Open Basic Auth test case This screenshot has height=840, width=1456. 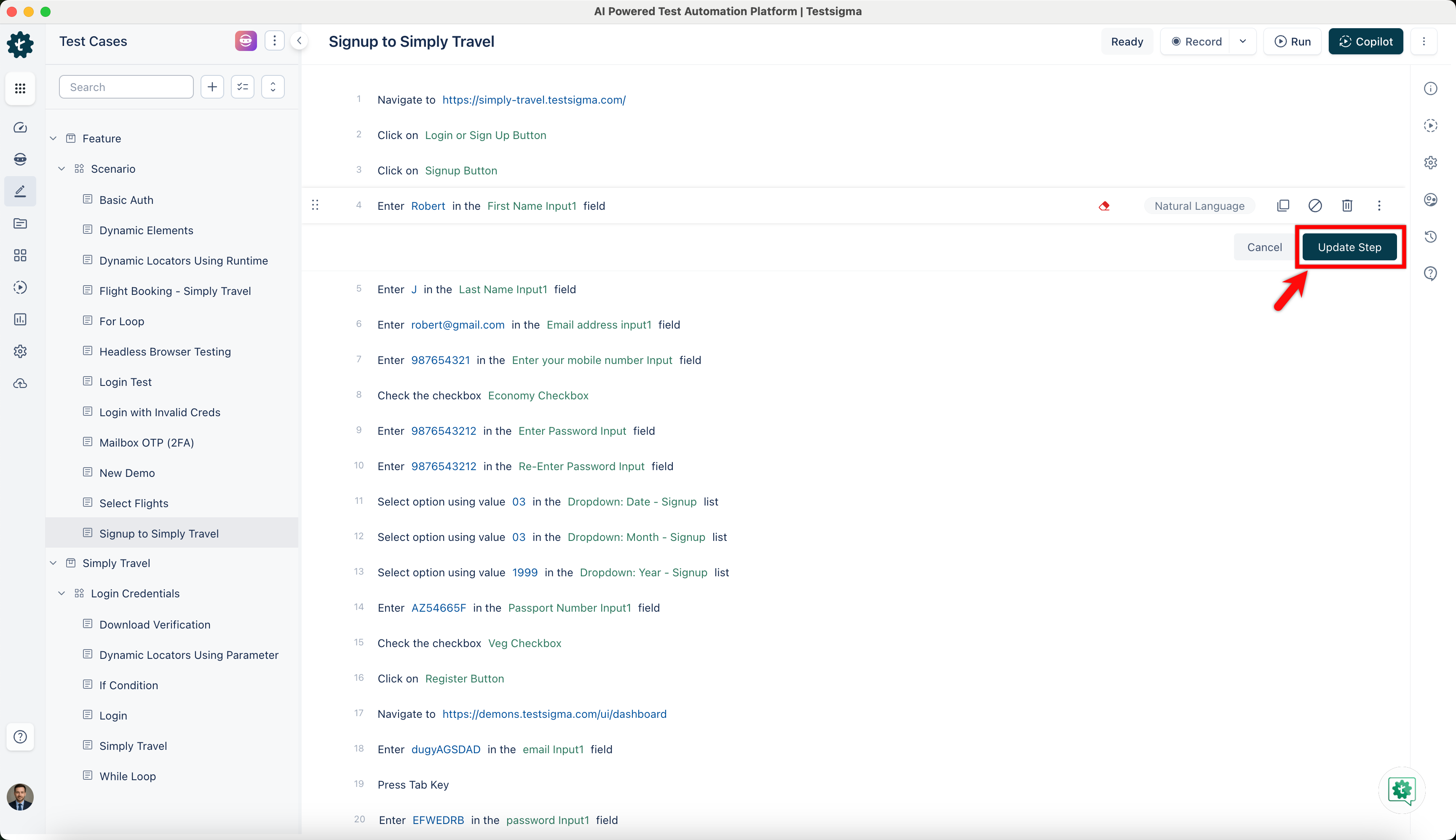pyautogui.click(x=126, y=200)
